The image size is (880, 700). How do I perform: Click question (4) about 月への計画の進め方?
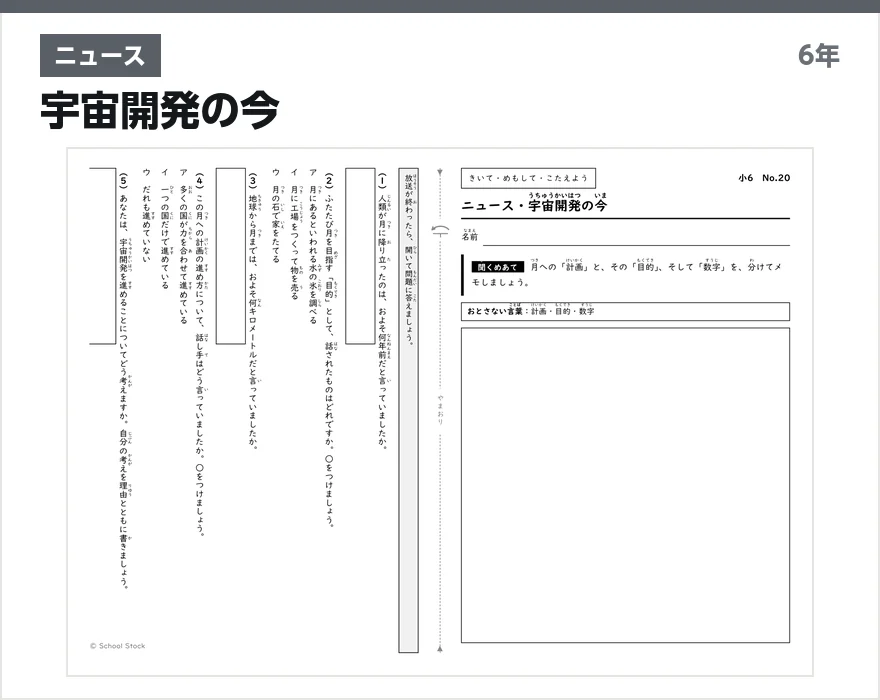[200, 354]
